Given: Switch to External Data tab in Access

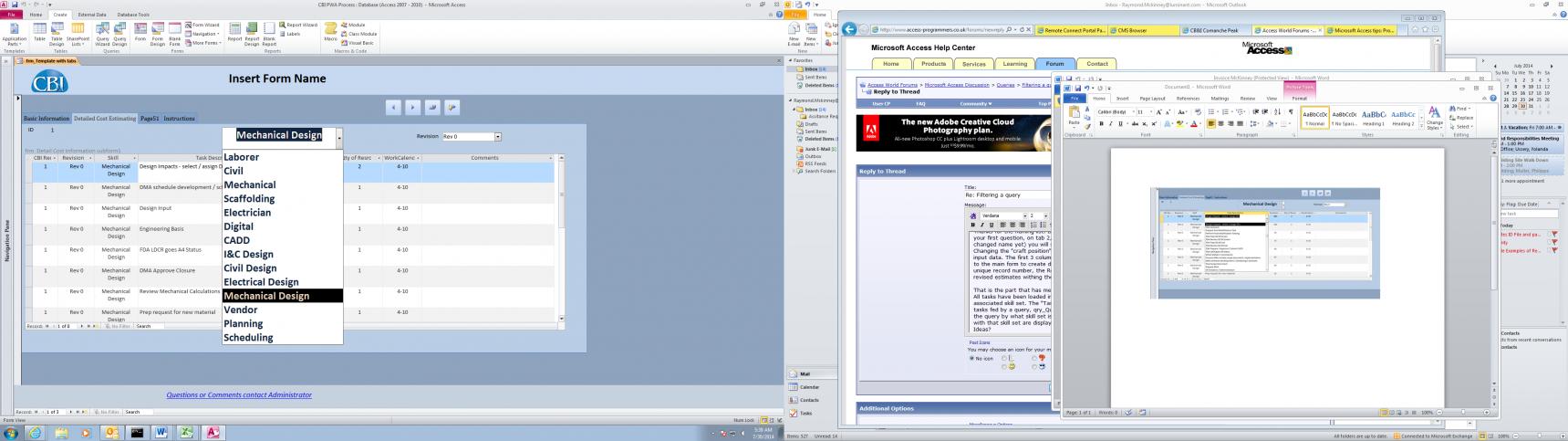Looking at the screenshot, I should 91,15.
